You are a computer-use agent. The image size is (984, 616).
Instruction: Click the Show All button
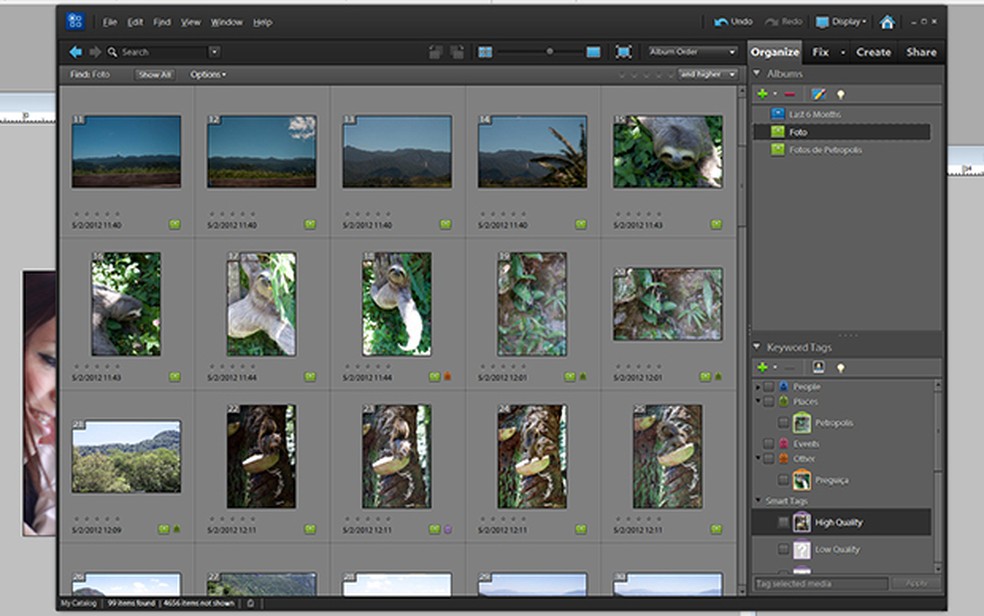[154, 75]
